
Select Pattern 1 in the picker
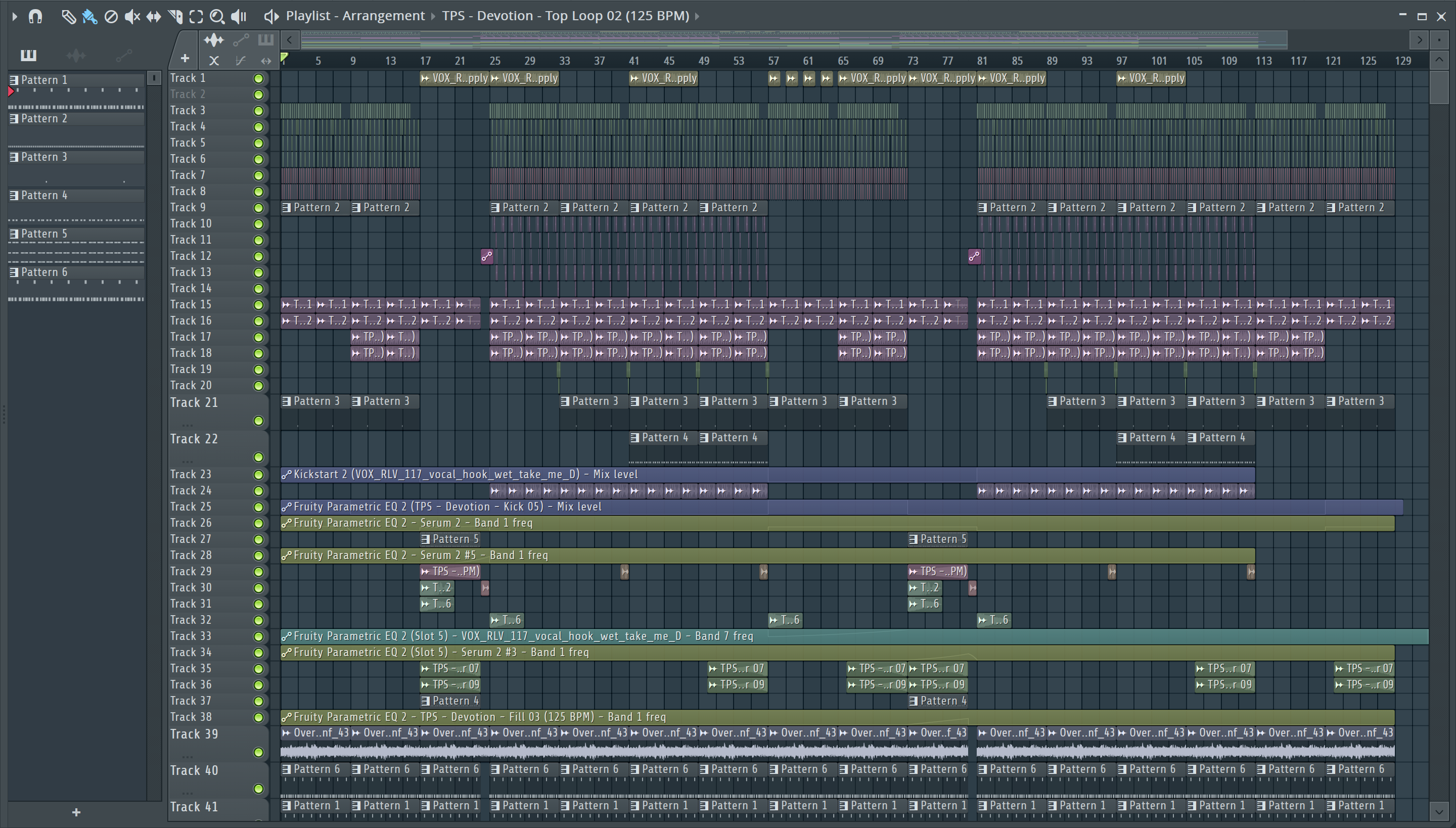(x=76, y=80)
